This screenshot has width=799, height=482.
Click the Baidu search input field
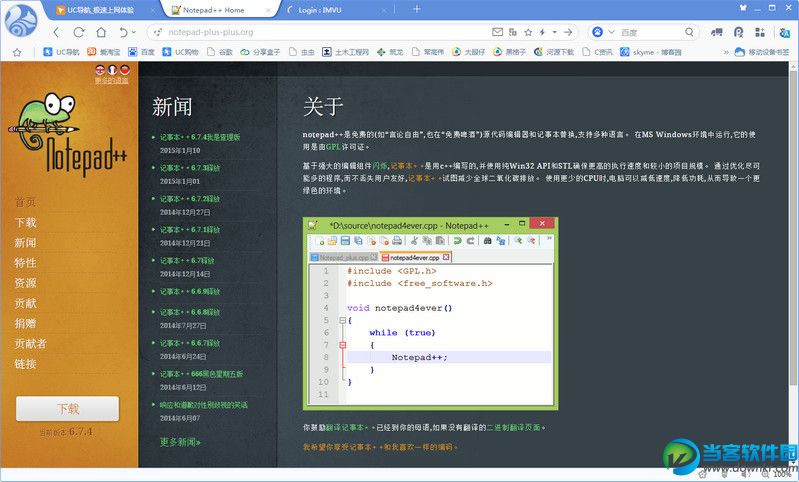(x=650, y=32)
